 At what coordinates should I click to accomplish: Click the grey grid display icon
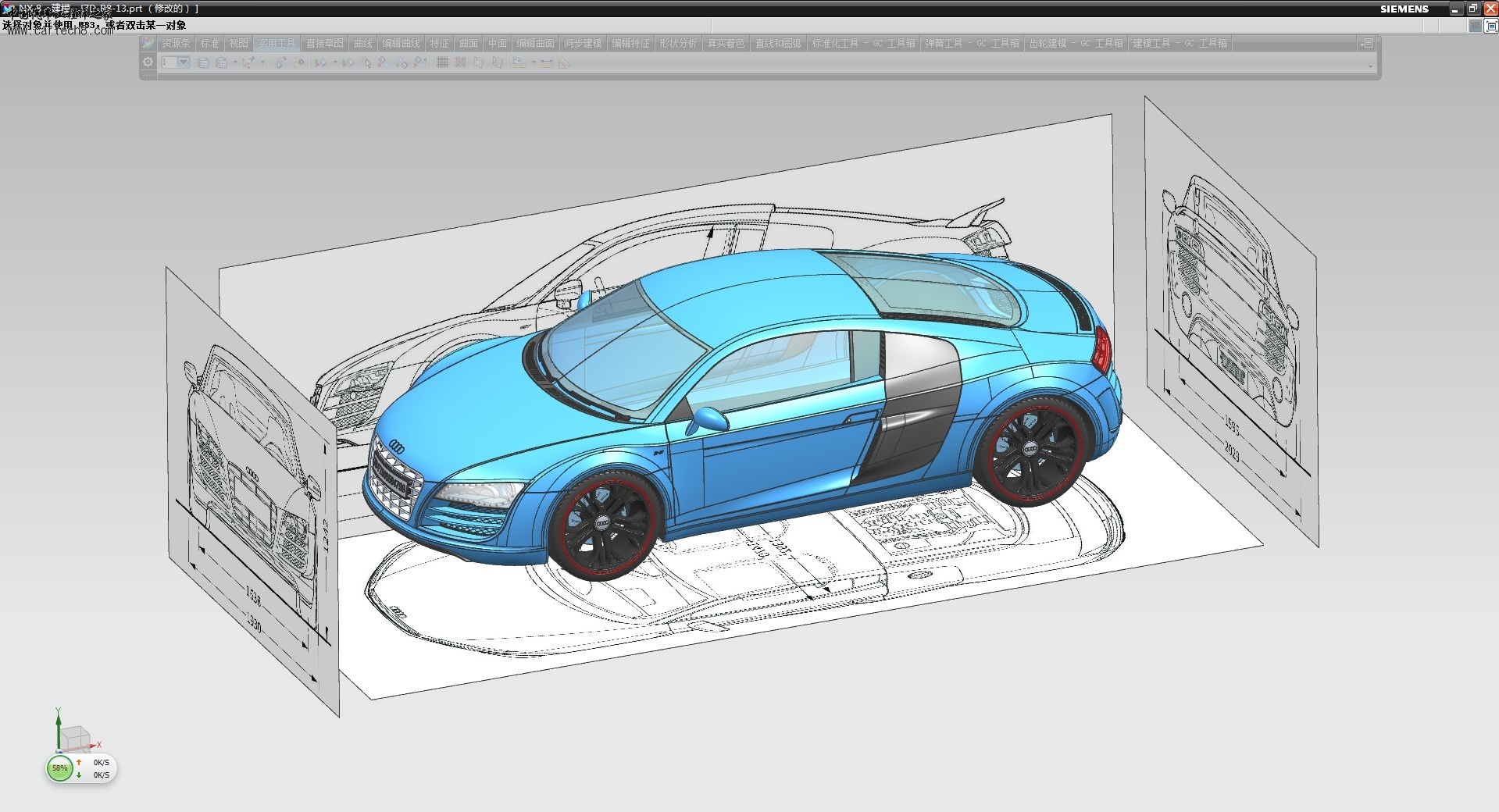442,62
